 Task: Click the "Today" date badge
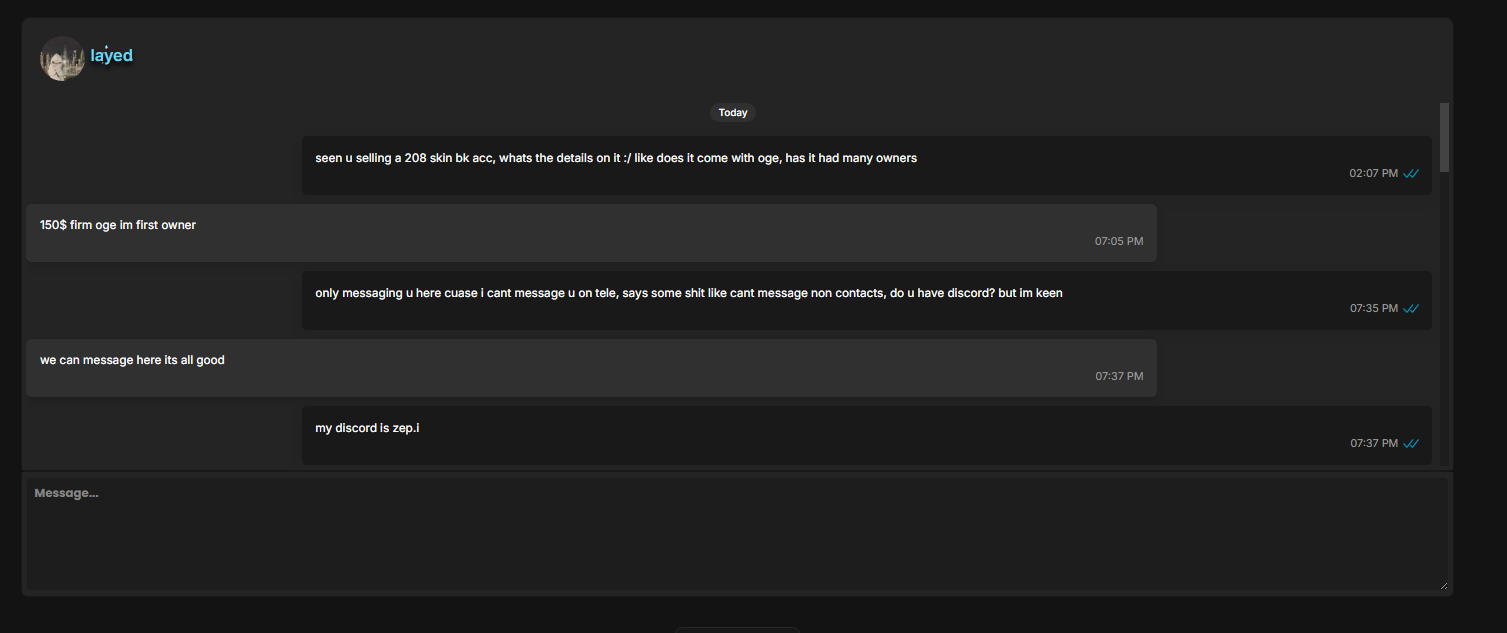tap(733, 113)
